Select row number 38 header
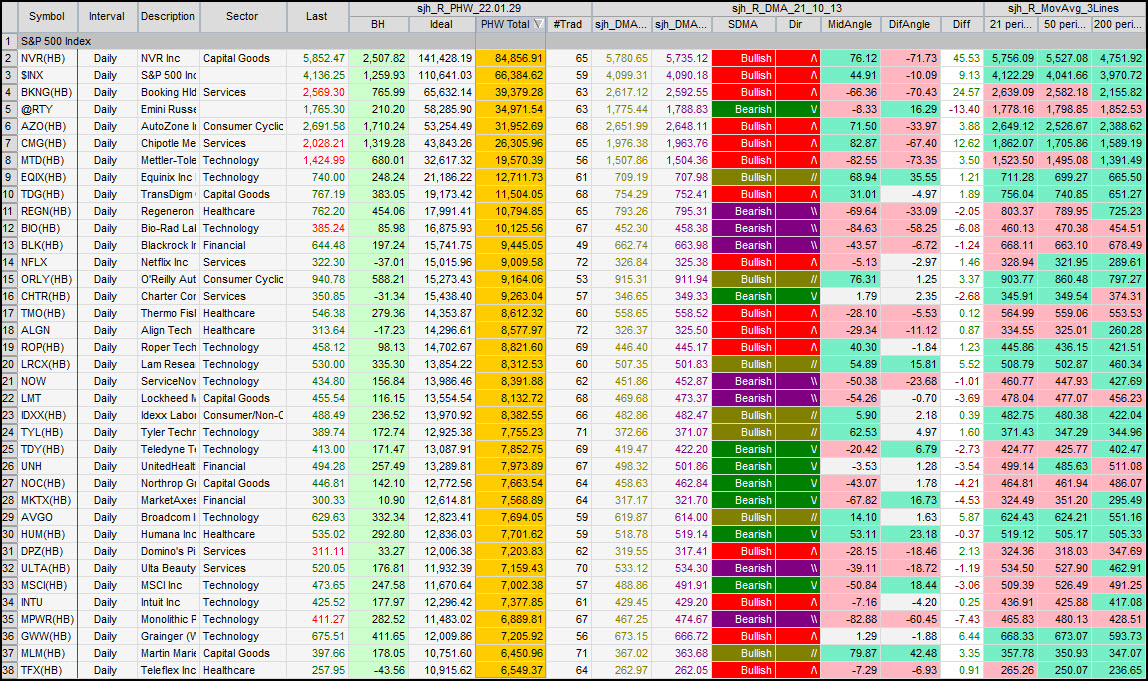This screenshot has height=681, width=1148. click(9, 671)
